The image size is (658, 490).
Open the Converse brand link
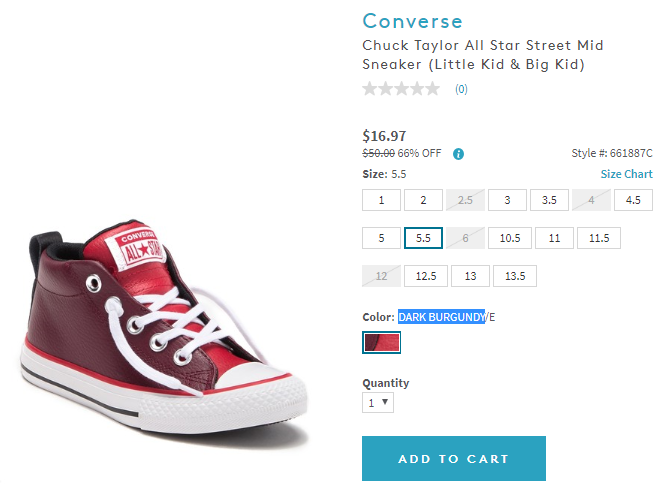pyautogui.click(x=412, y=21)
